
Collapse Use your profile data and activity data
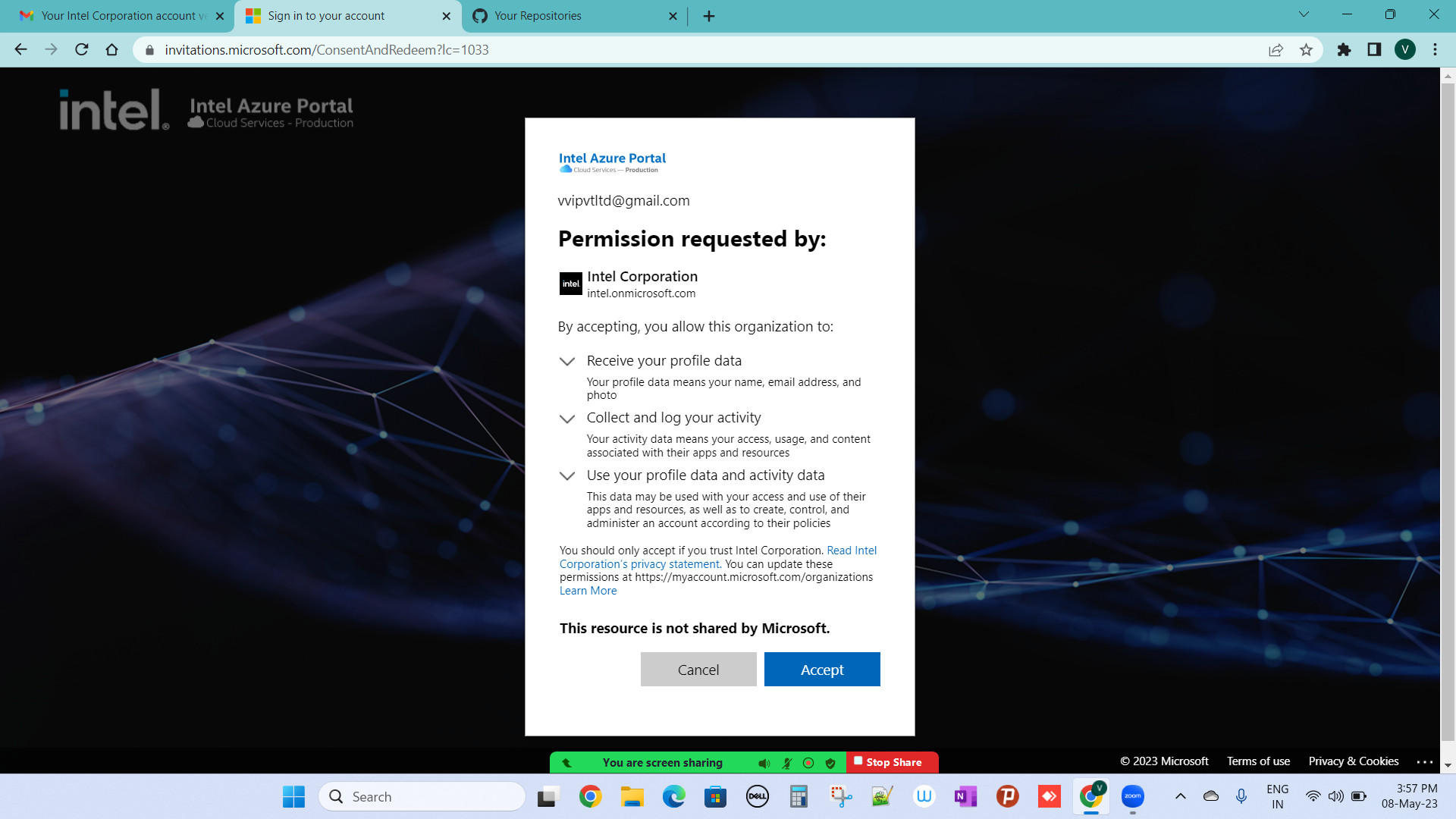[567, 477]
